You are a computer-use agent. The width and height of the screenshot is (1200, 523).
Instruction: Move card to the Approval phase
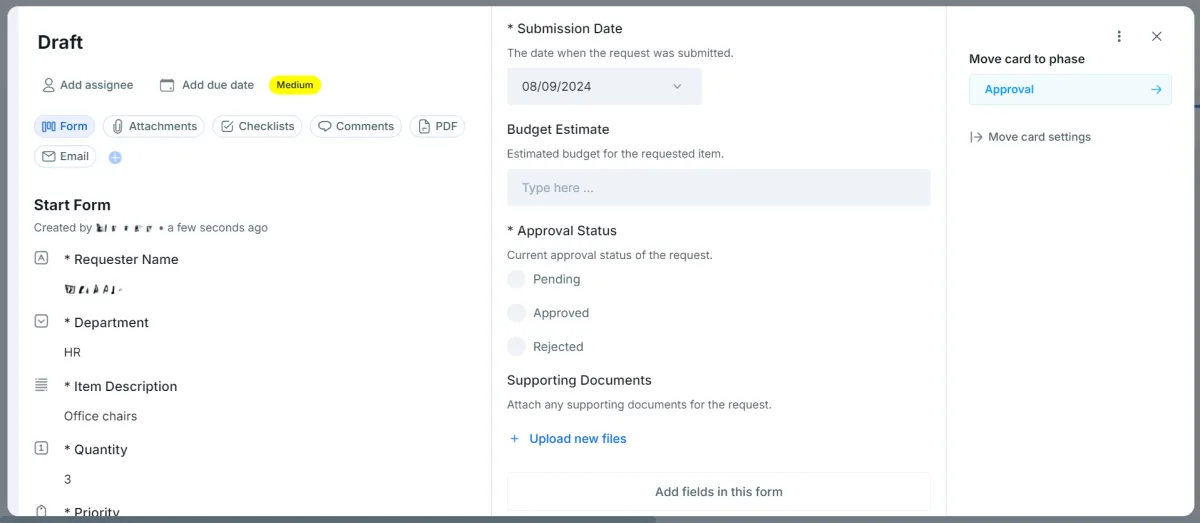pos(1070,89)
